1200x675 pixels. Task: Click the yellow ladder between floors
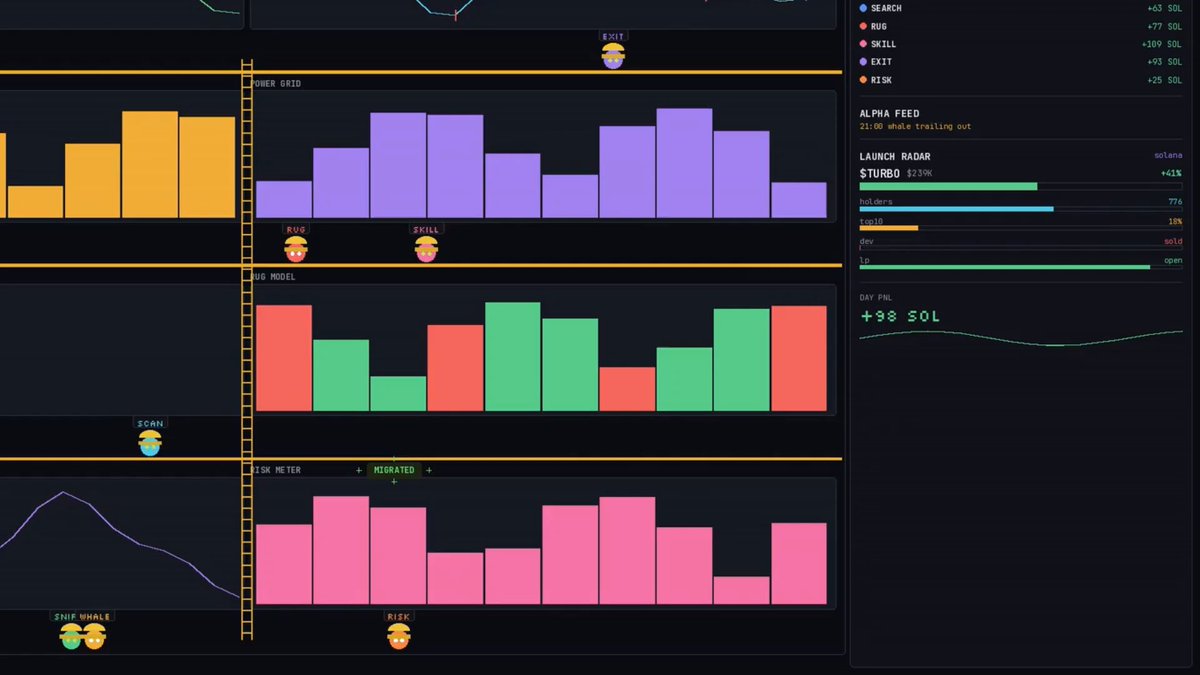247,350
